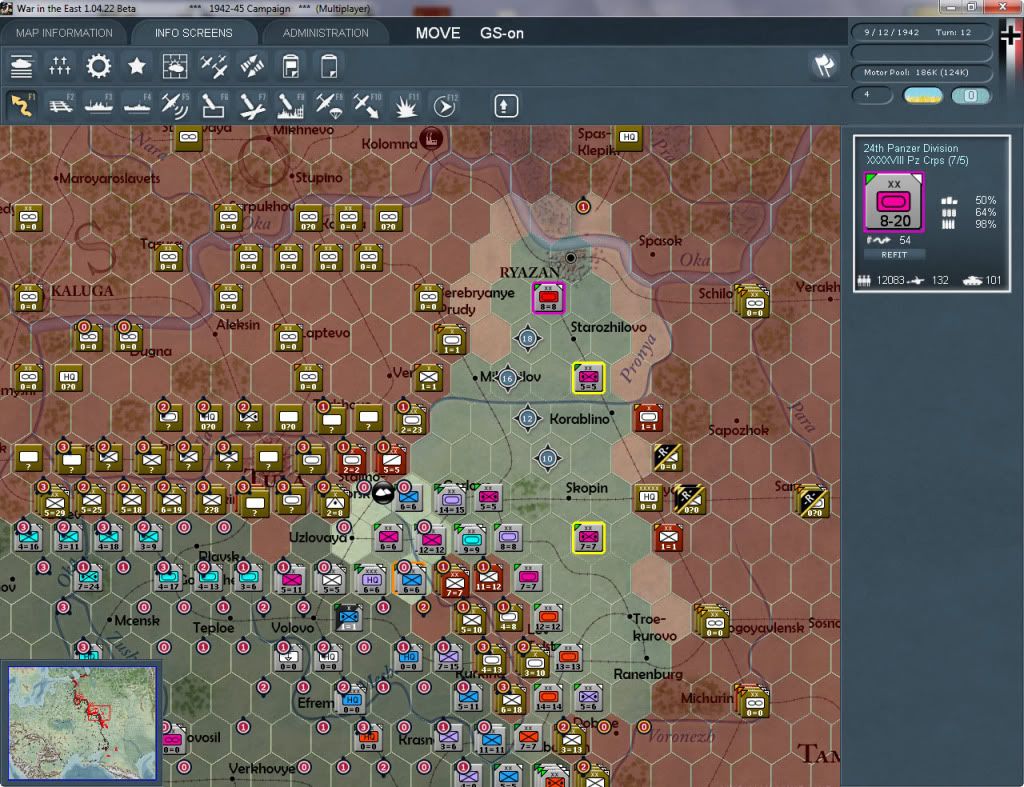1024x787 pixels.
Task: Open the blank clipboard report icon
Action: coord(329,66)
